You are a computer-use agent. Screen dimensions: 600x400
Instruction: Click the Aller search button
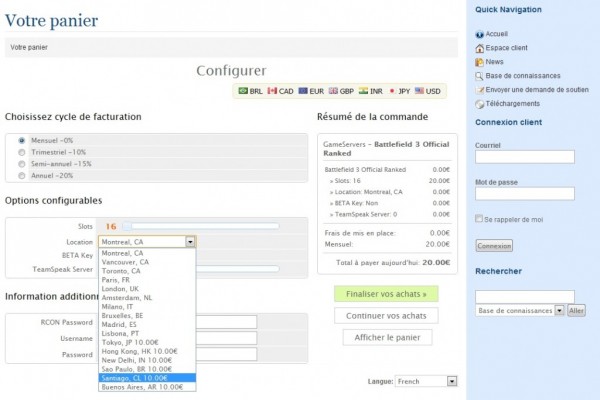tap(576, 310)
